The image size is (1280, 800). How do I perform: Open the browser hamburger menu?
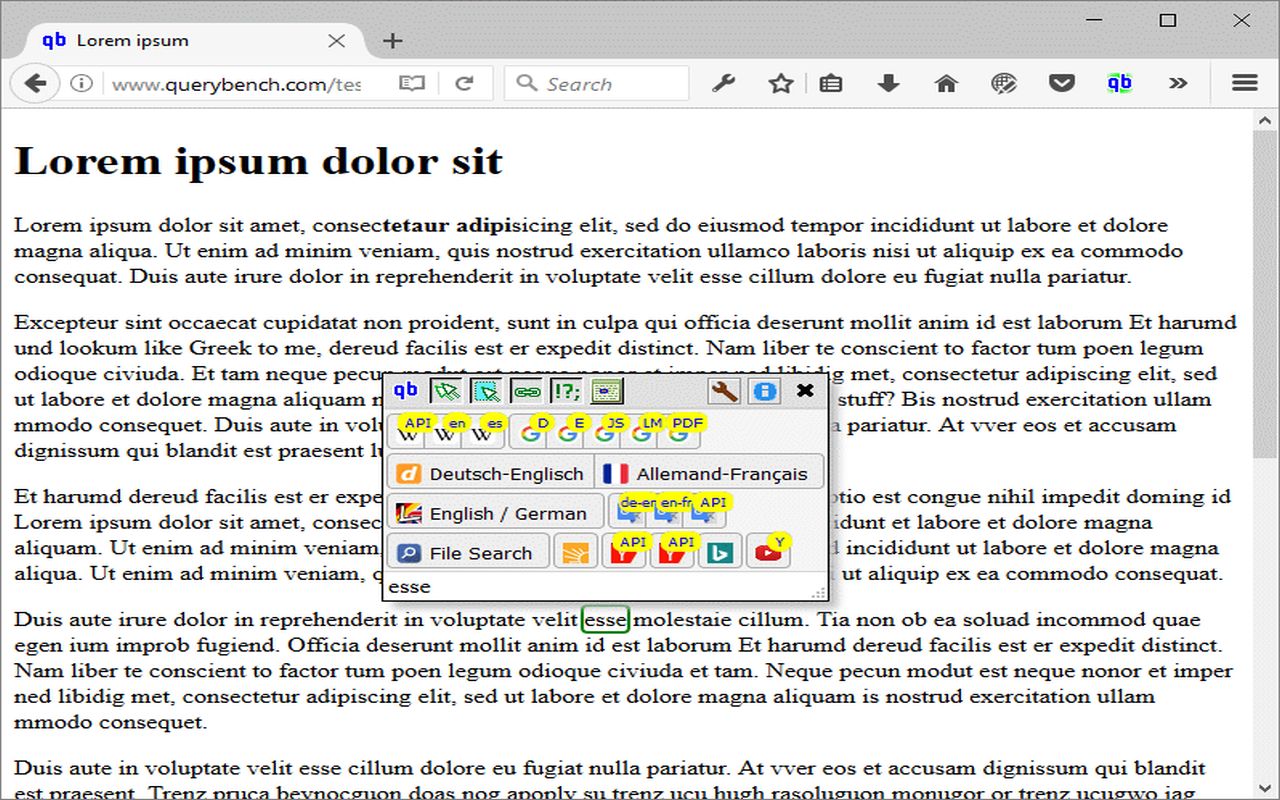[x=1244, y=84]
